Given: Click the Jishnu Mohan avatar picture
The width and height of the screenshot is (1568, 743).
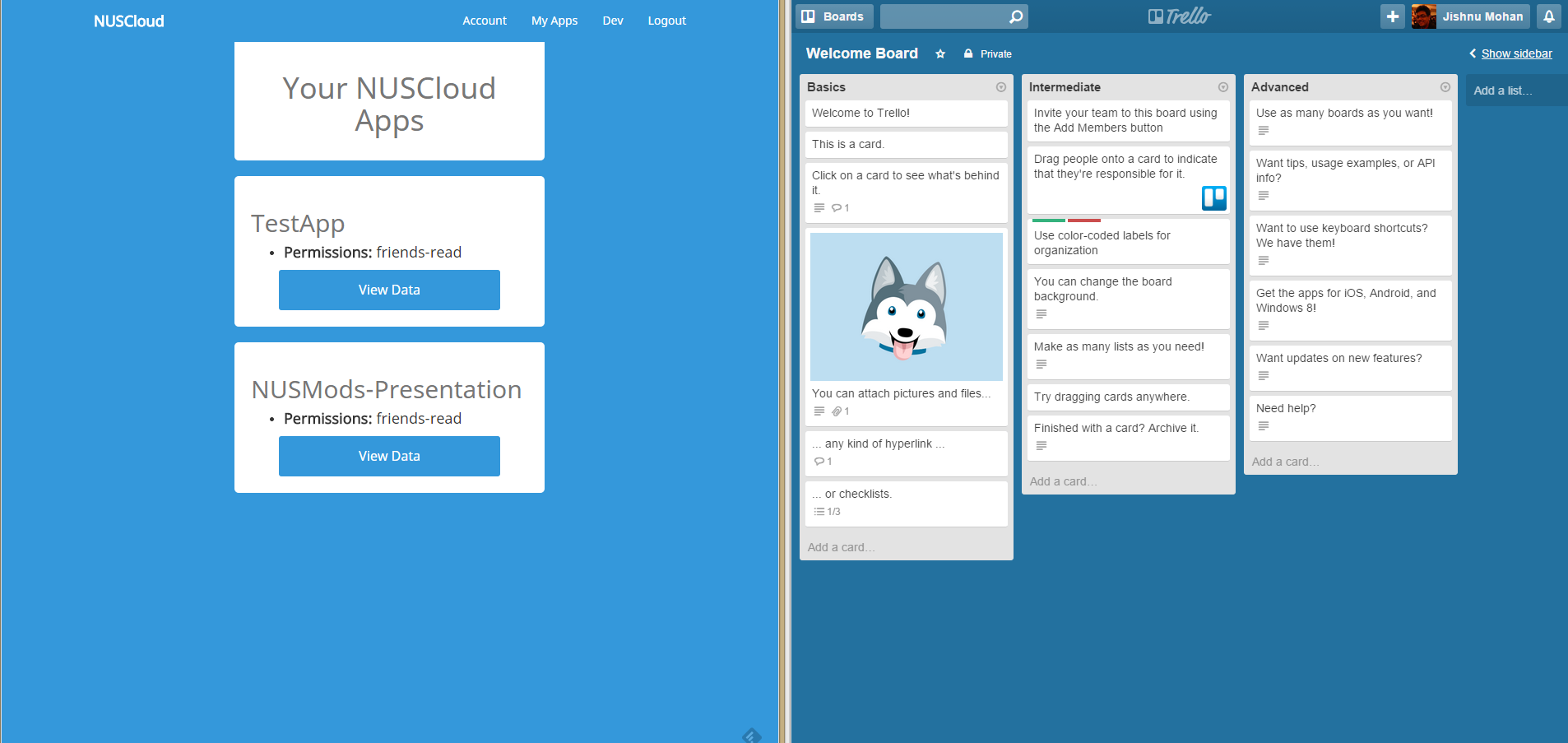Looking at the screenshot, I should (x=1424, y=16).
